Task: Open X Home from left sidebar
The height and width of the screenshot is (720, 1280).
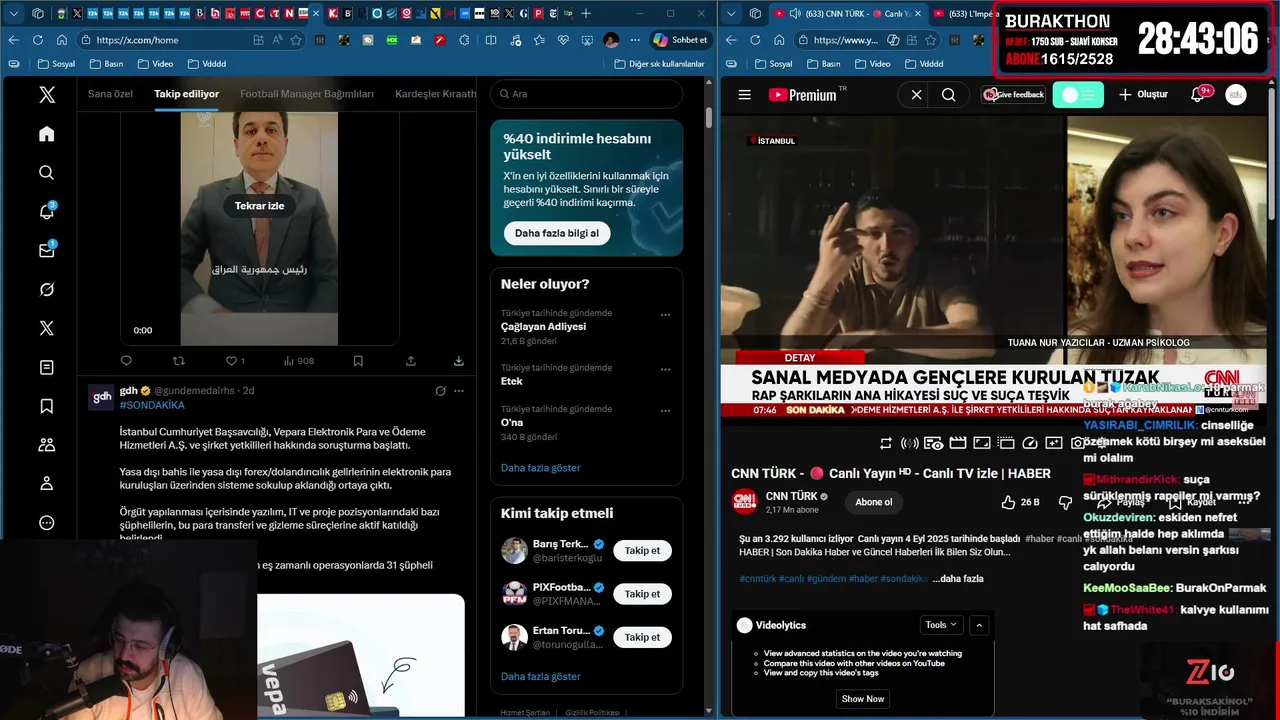Action: (x=47, y=134)
